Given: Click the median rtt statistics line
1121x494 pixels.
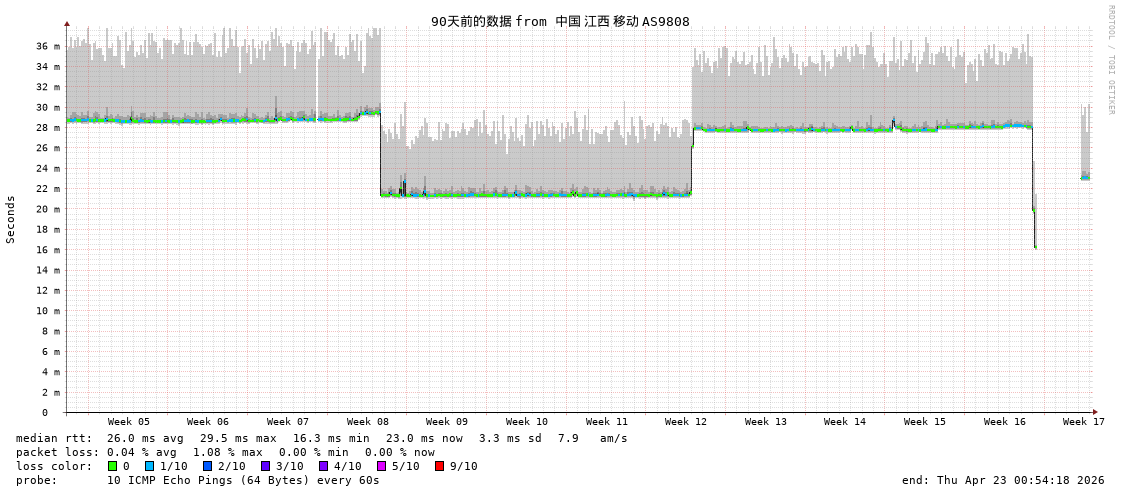Looking at the screenshot, I should [x=322, y=438].
